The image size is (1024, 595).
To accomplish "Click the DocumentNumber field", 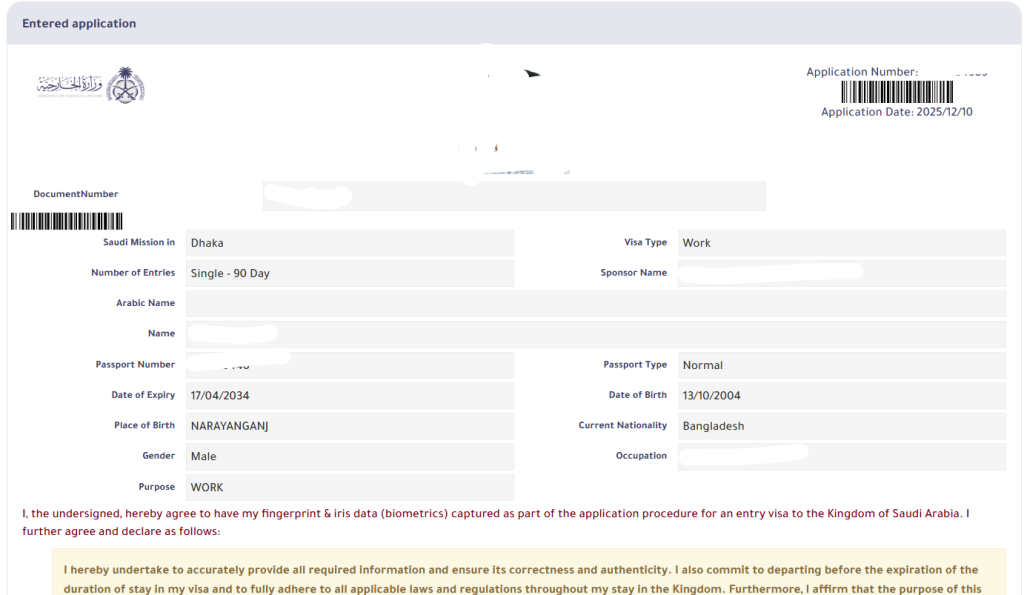I will click(x=514, y=196).
